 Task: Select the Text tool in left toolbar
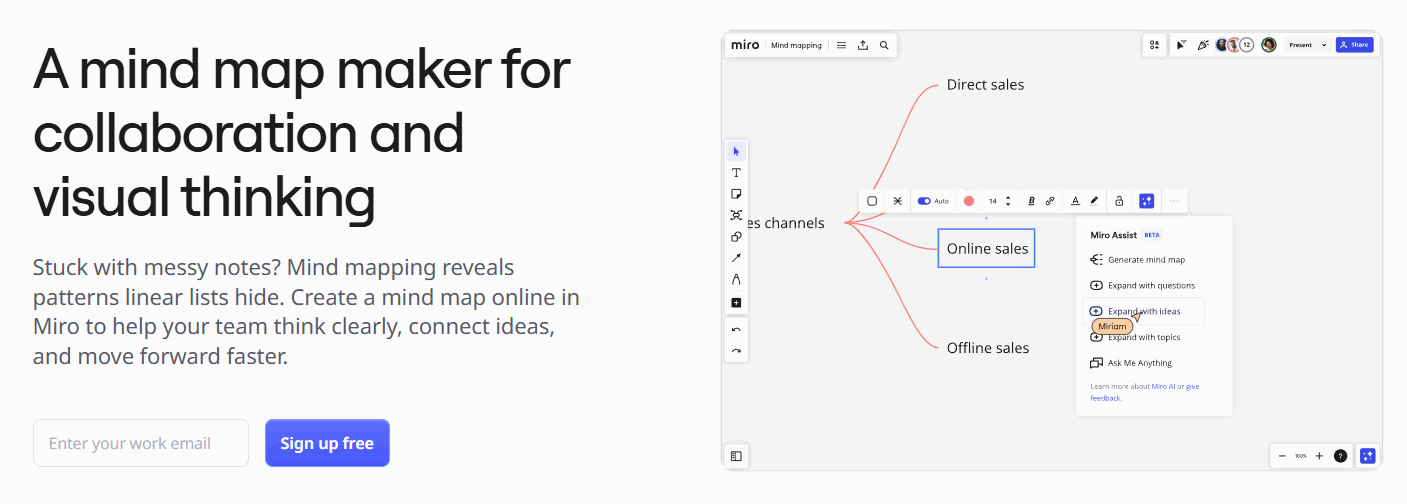pos(736,173)
